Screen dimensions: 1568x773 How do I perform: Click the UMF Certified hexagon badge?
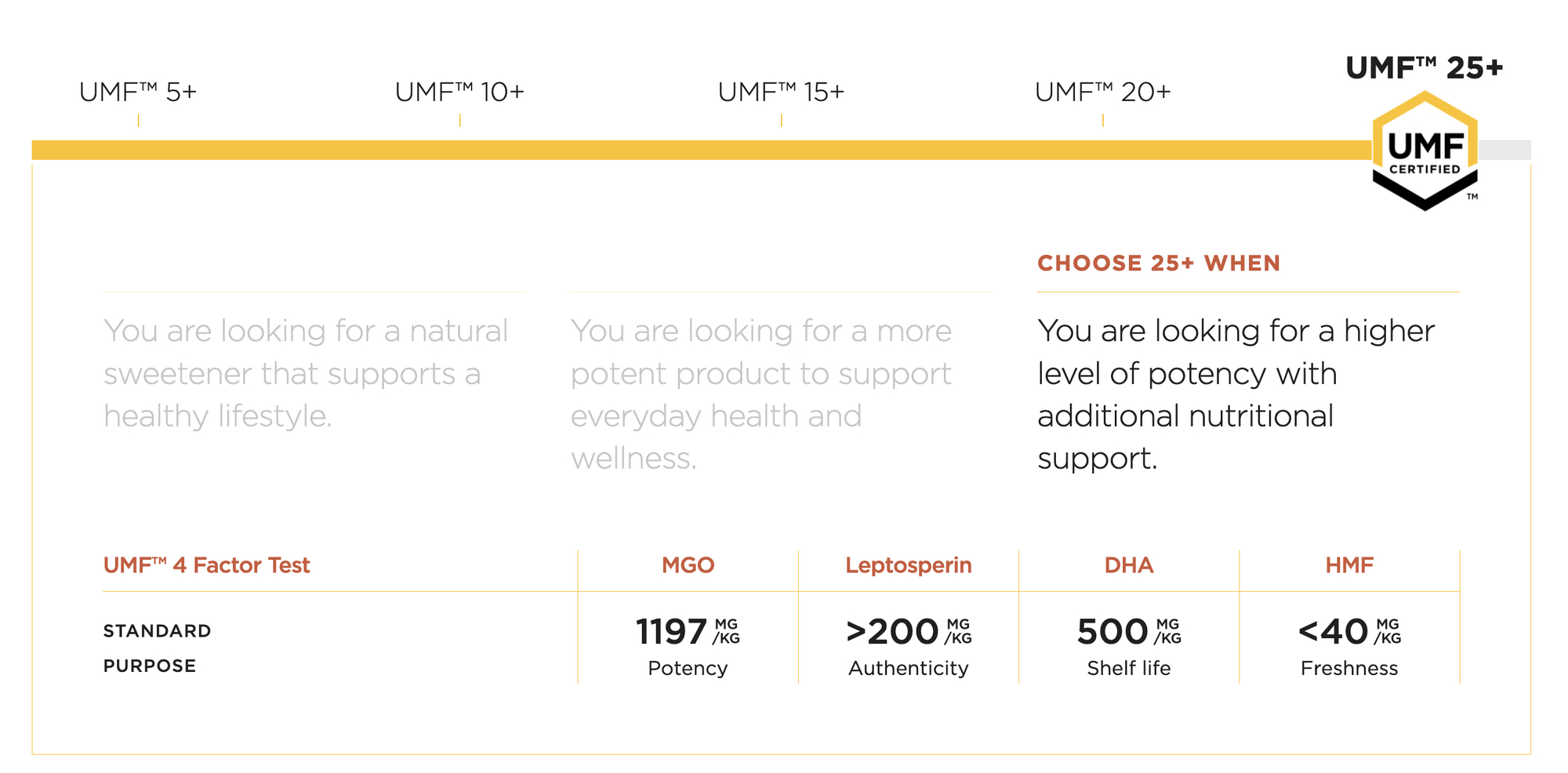[1425, 151]
